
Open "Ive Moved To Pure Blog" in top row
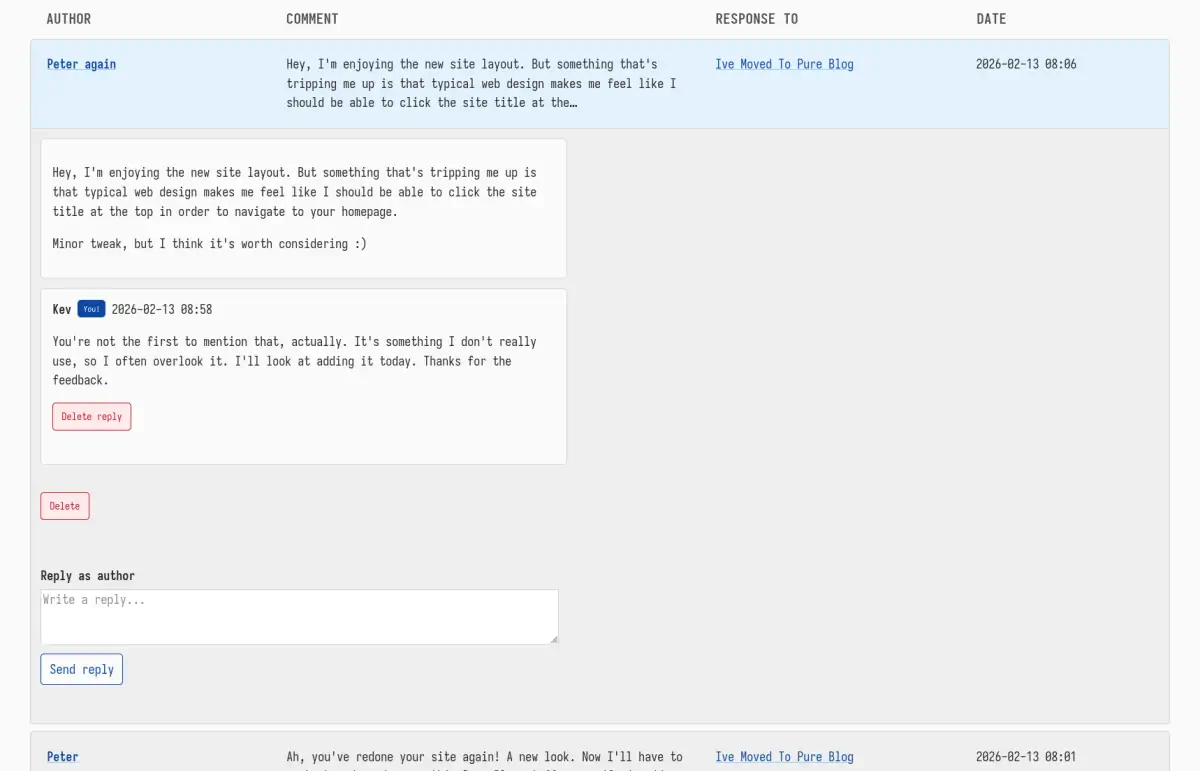click(x=784, y=64)
